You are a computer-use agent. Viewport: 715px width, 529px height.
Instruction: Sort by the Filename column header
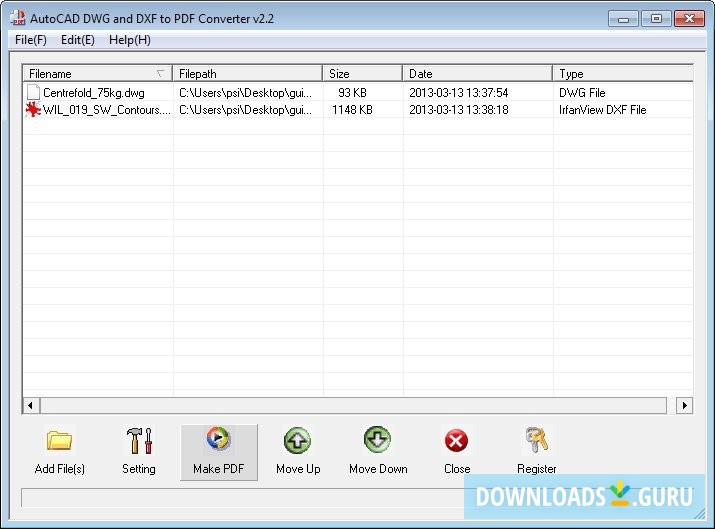(x=98, y=73)
